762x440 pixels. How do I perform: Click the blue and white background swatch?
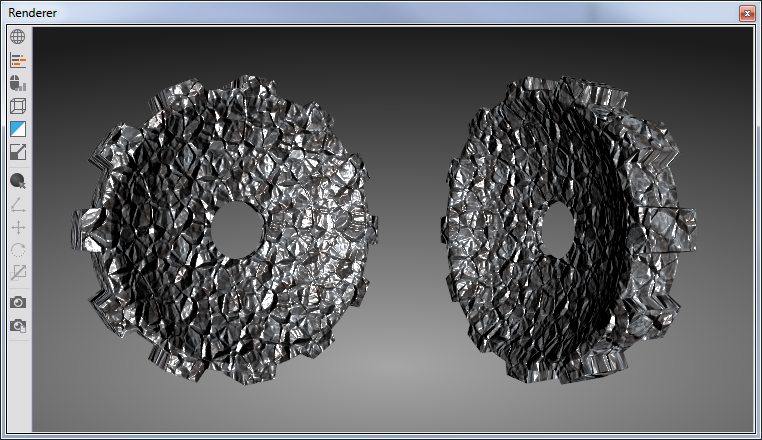pos(18,129)
